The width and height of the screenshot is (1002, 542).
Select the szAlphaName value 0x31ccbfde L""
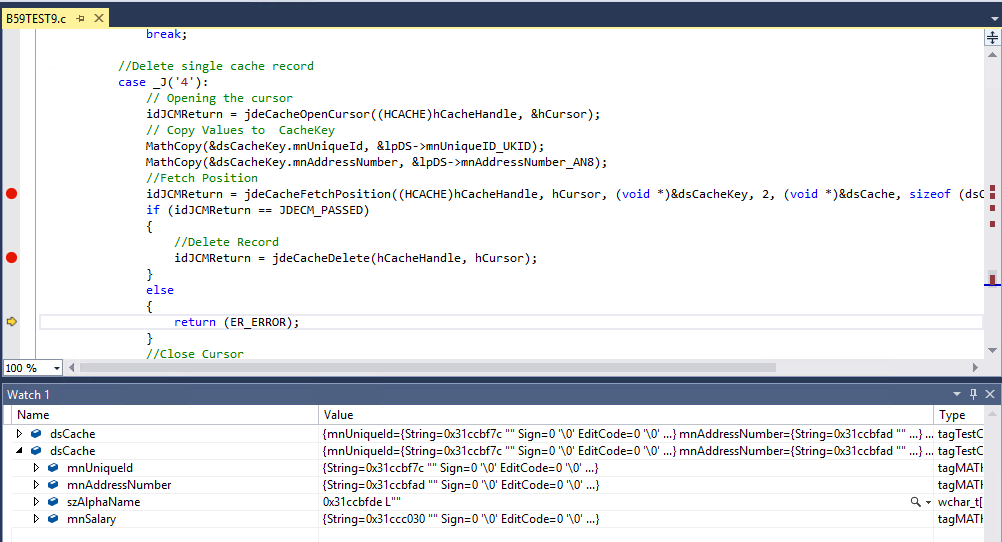point(362,502)
